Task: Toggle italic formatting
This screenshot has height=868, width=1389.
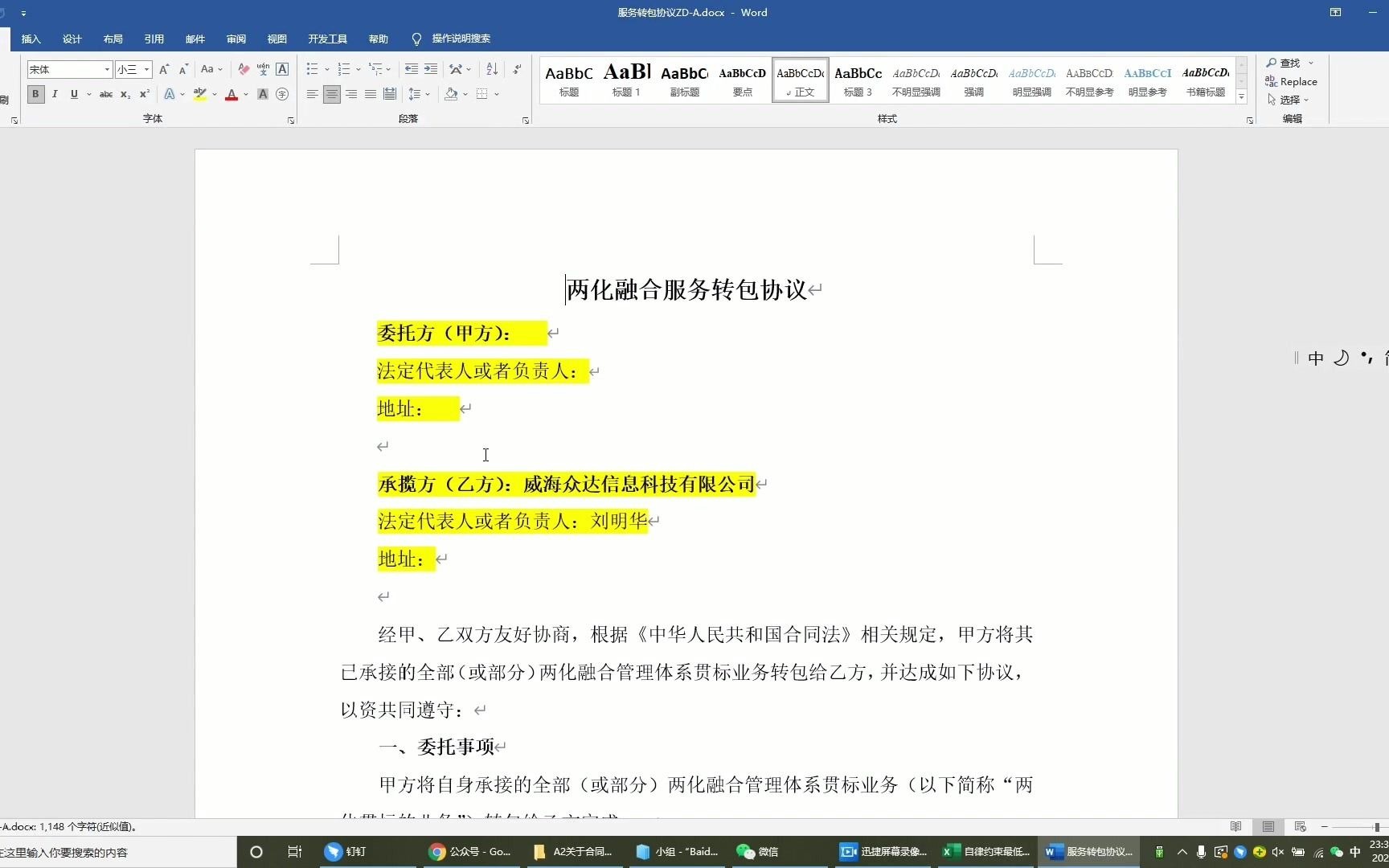Action: 55,94
